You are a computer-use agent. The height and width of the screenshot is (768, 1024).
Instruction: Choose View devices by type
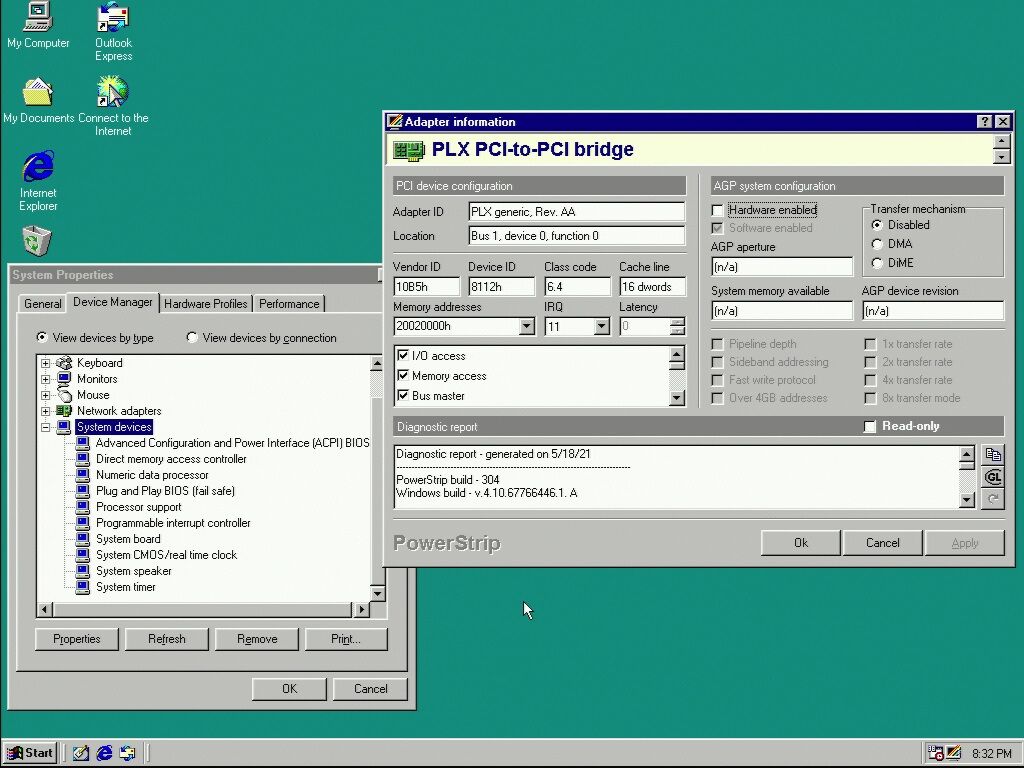click(42, 338)
